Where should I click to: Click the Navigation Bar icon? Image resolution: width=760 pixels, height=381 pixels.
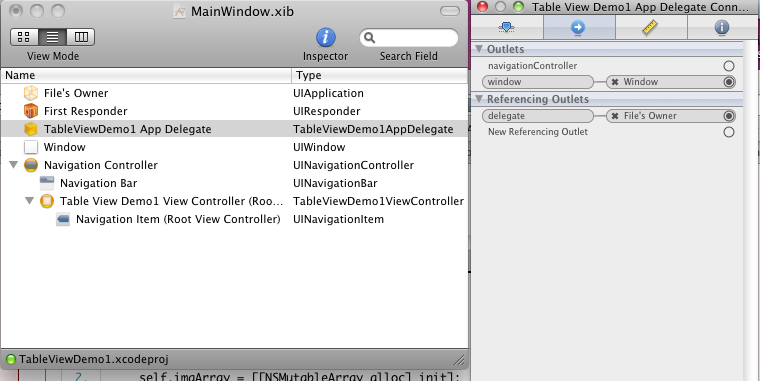pyautogui.click(x=47, y=183)
